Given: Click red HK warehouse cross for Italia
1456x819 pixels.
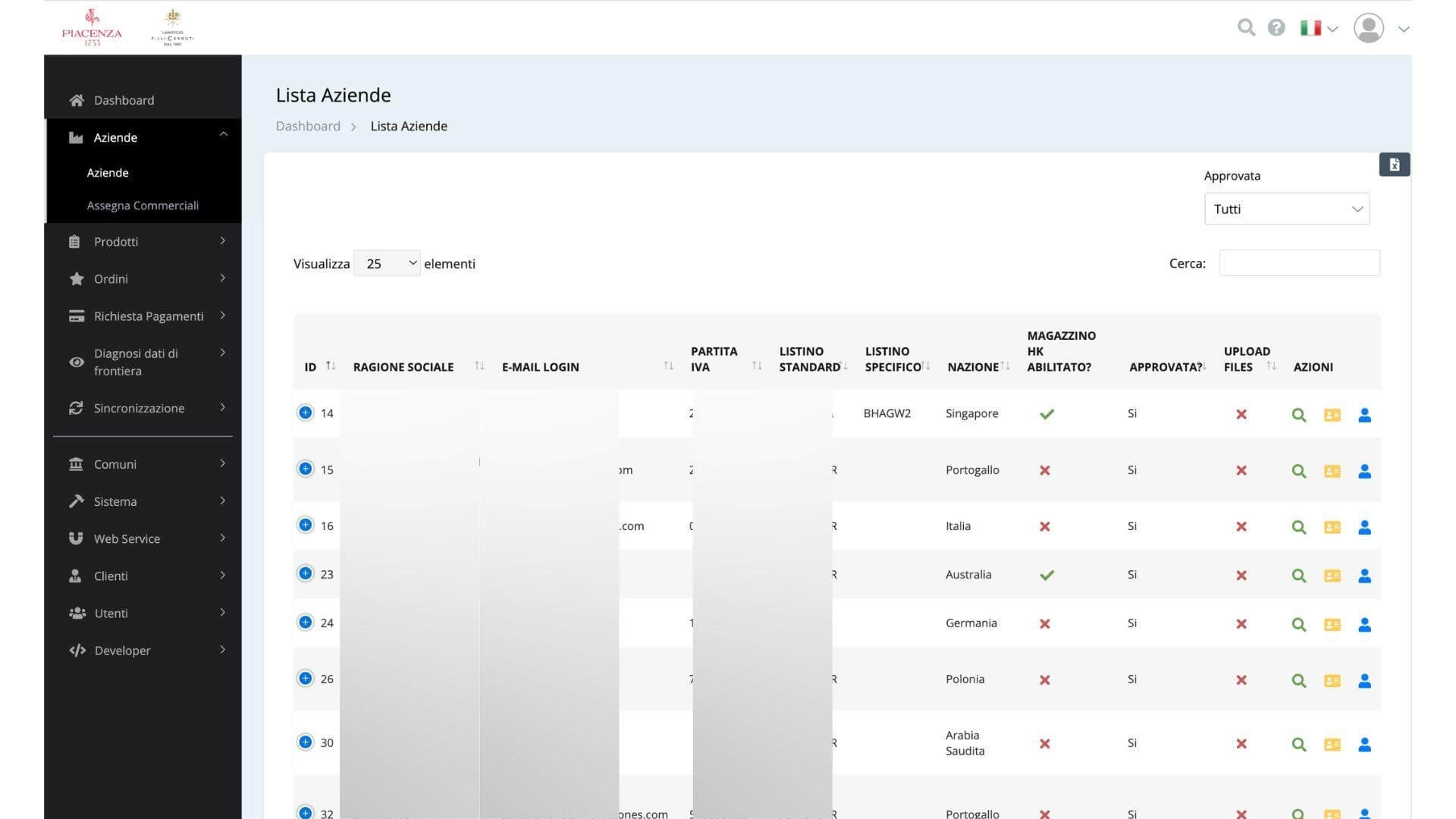Looking at the screenshot, I should (x=1044, y=526).
